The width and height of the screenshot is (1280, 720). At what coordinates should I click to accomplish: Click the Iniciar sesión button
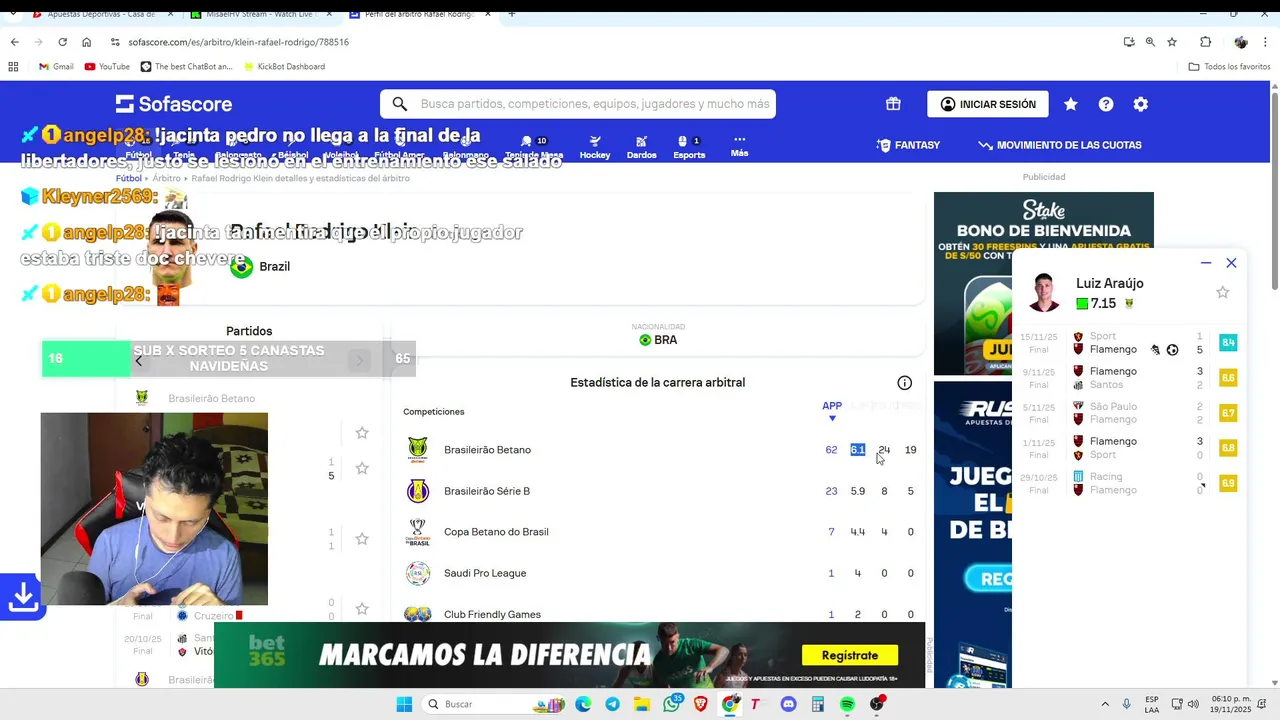tap(988, 104)
